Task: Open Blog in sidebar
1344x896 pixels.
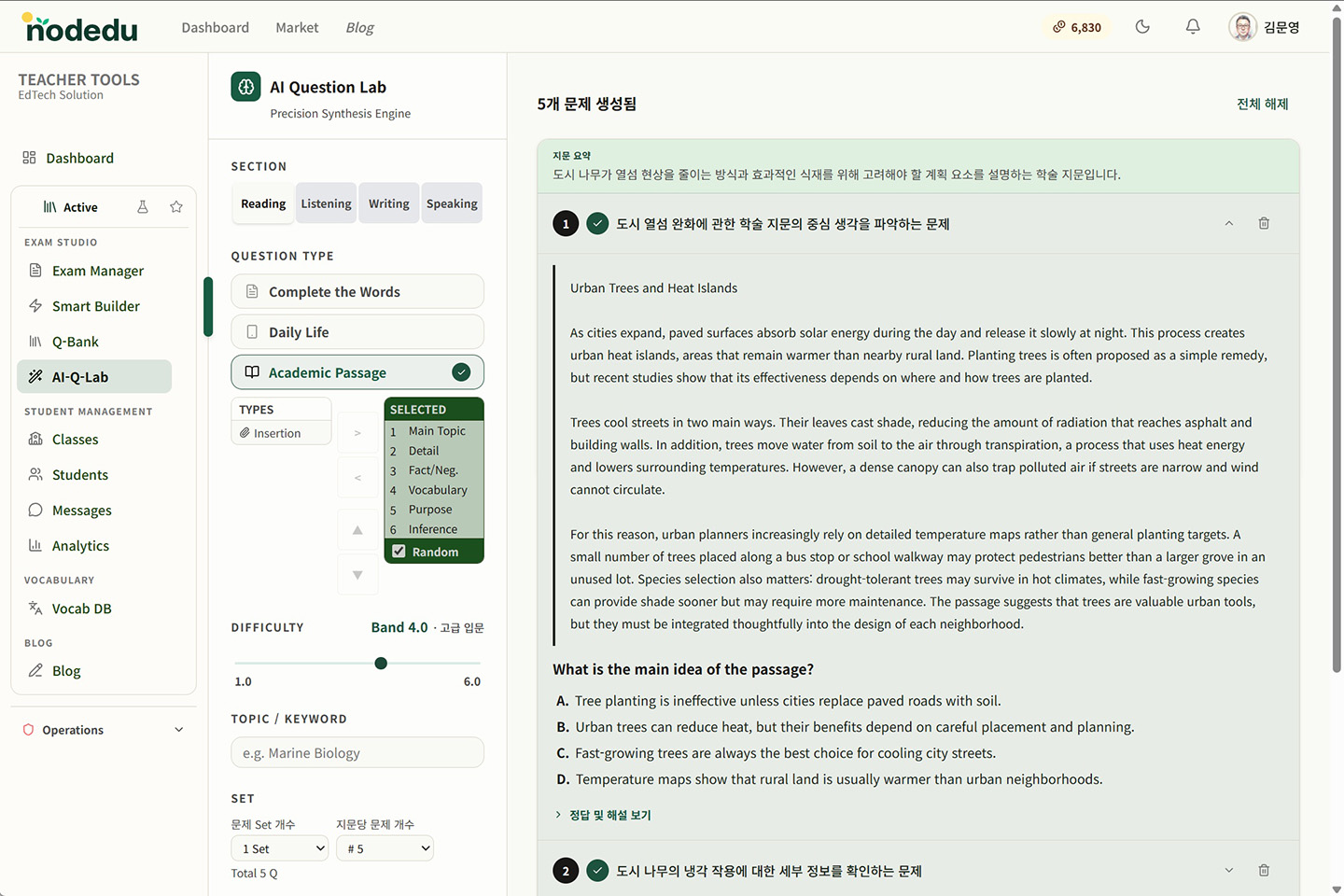Action: [x=94, y=671]
